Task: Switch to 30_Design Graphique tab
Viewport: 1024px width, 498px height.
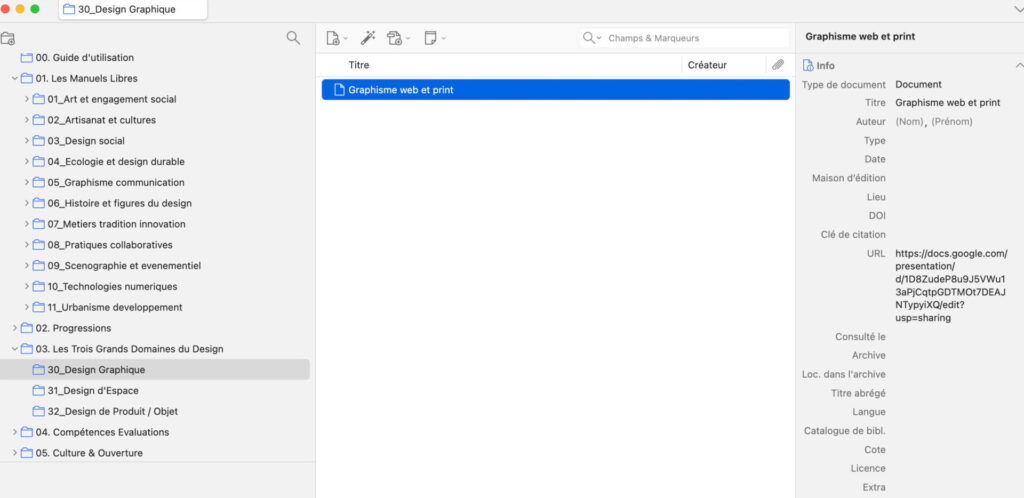Action: tap(133, 9)
